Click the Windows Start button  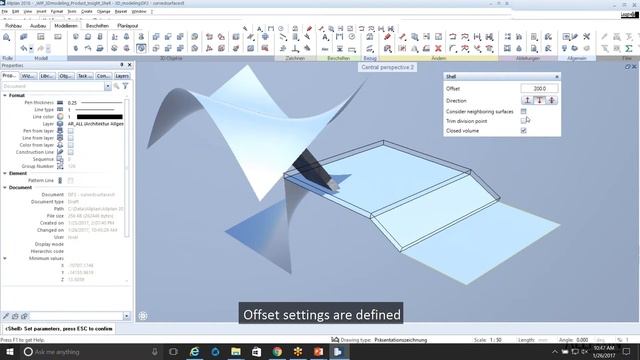[9, 351]
